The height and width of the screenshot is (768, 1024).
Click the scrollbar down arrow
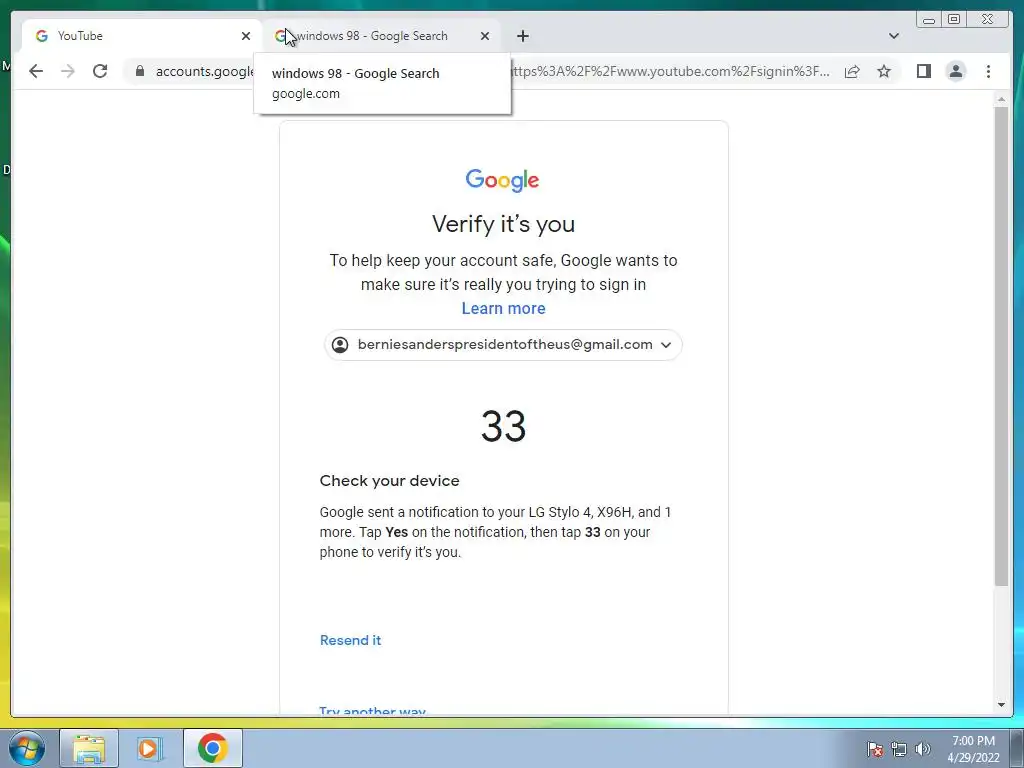(x=1001, y=705)
